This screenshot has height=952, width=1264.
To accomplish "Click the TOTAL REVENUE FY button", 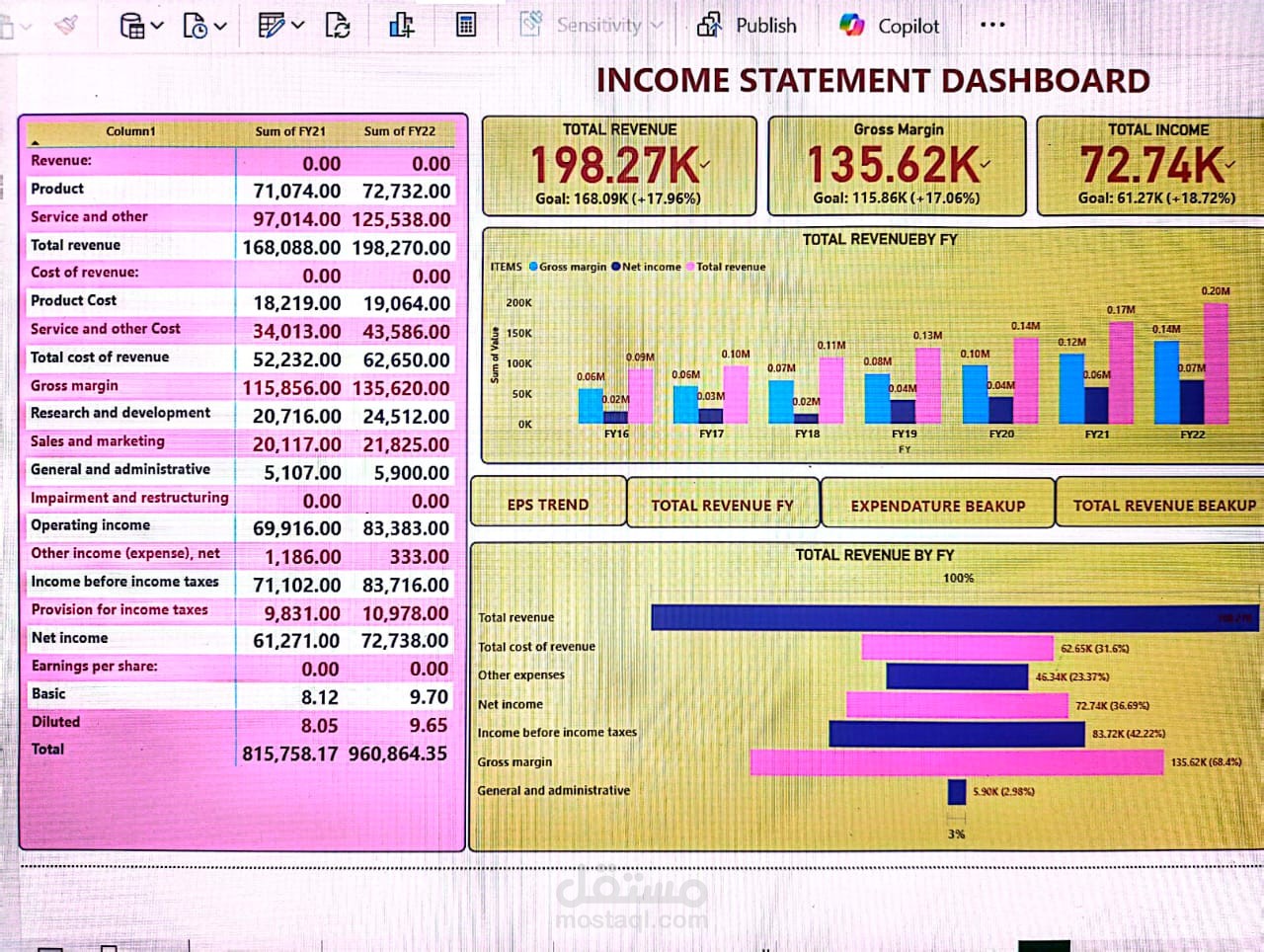I will (723, 504).
